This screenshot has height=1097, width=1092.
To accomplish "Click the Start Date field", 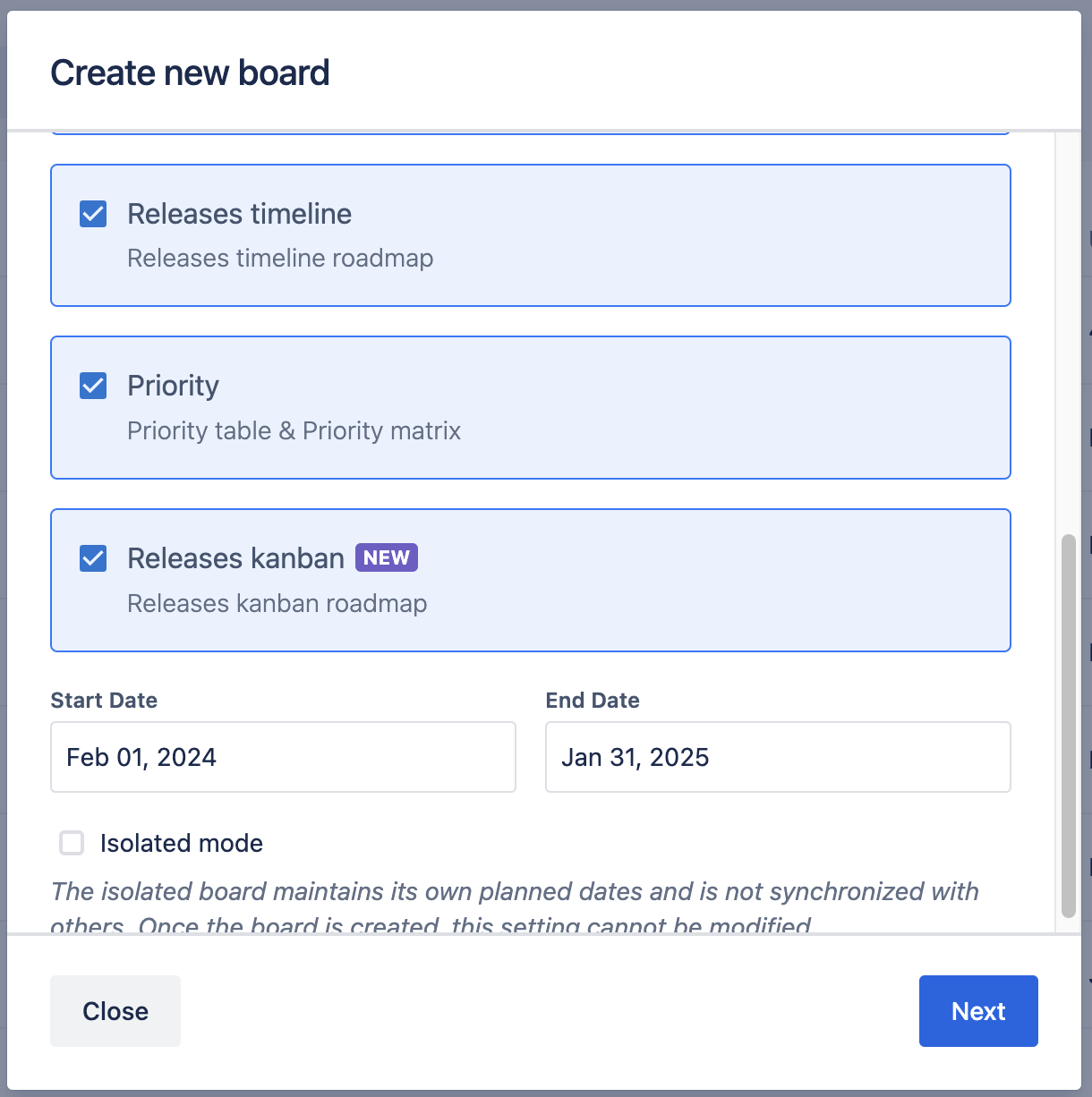I will (283, 757).
